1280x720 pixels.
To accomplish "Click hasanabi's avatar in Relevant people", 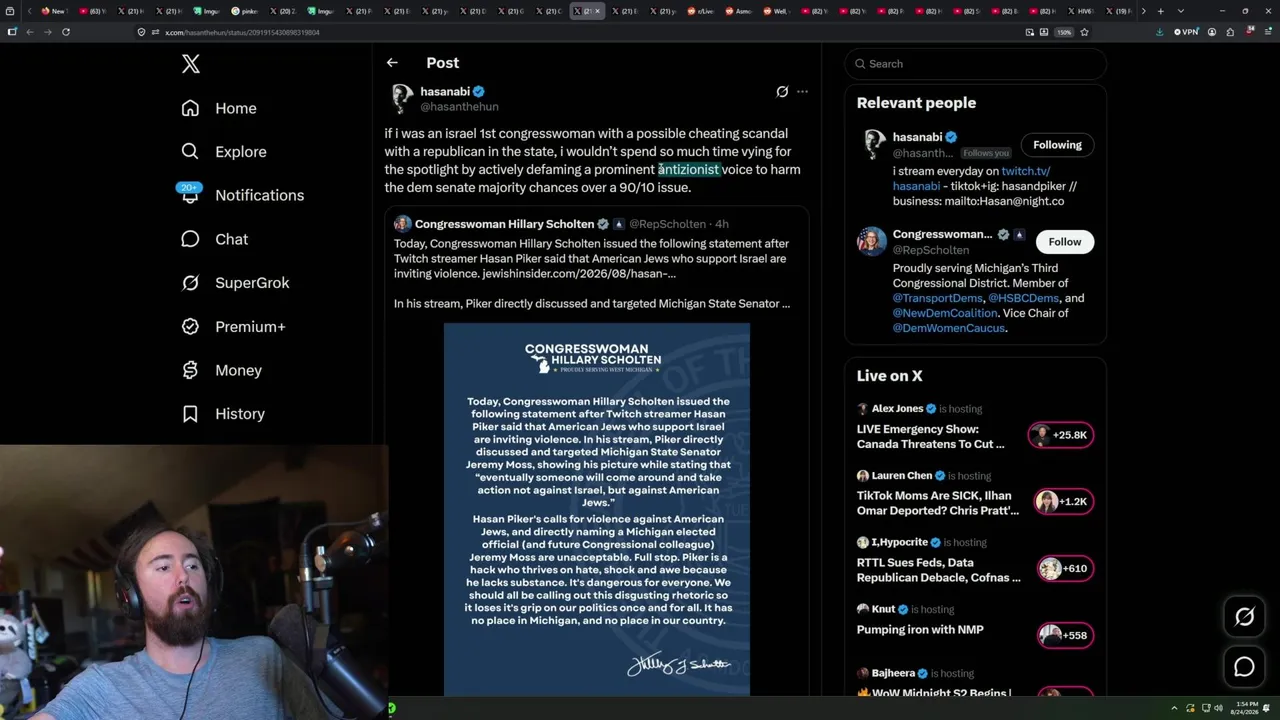I will click(874, 145).
